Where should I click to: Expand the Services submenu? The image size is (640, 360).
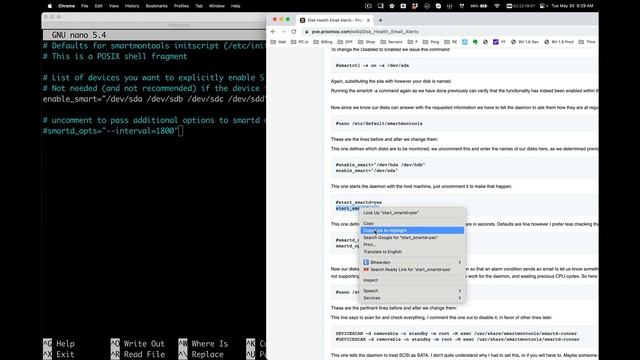411,298
